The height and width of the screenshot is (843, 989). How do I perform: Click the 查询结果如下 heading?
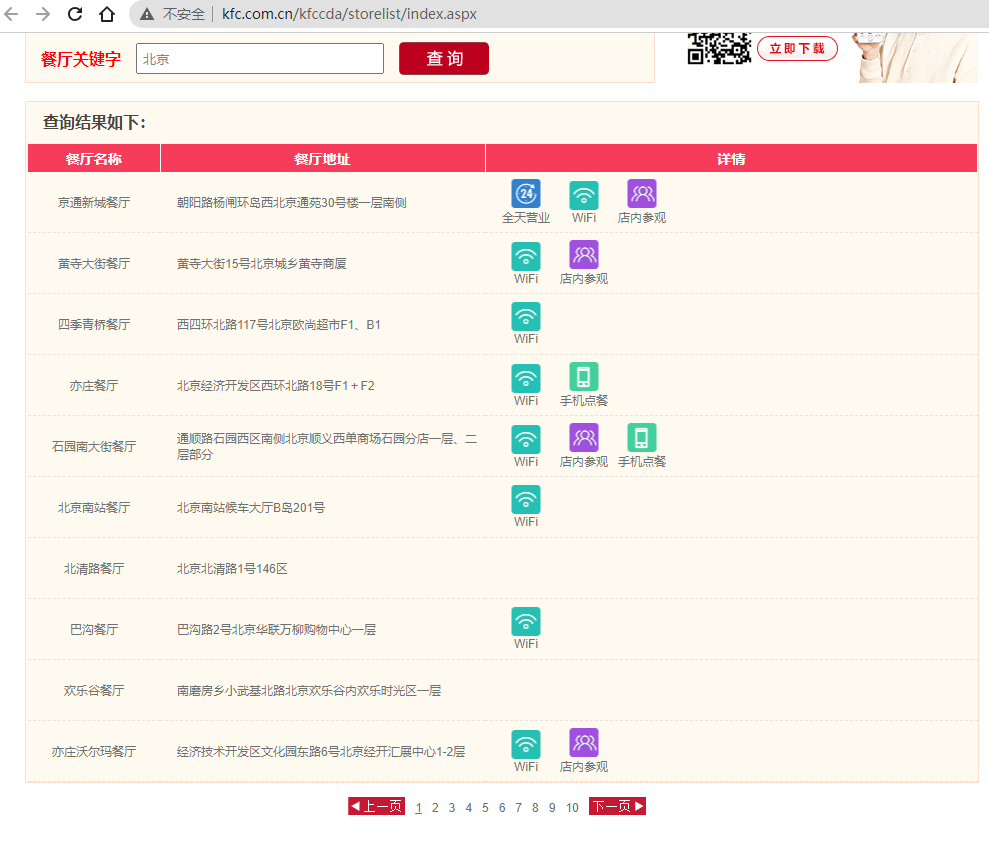[x=94, y=122]
